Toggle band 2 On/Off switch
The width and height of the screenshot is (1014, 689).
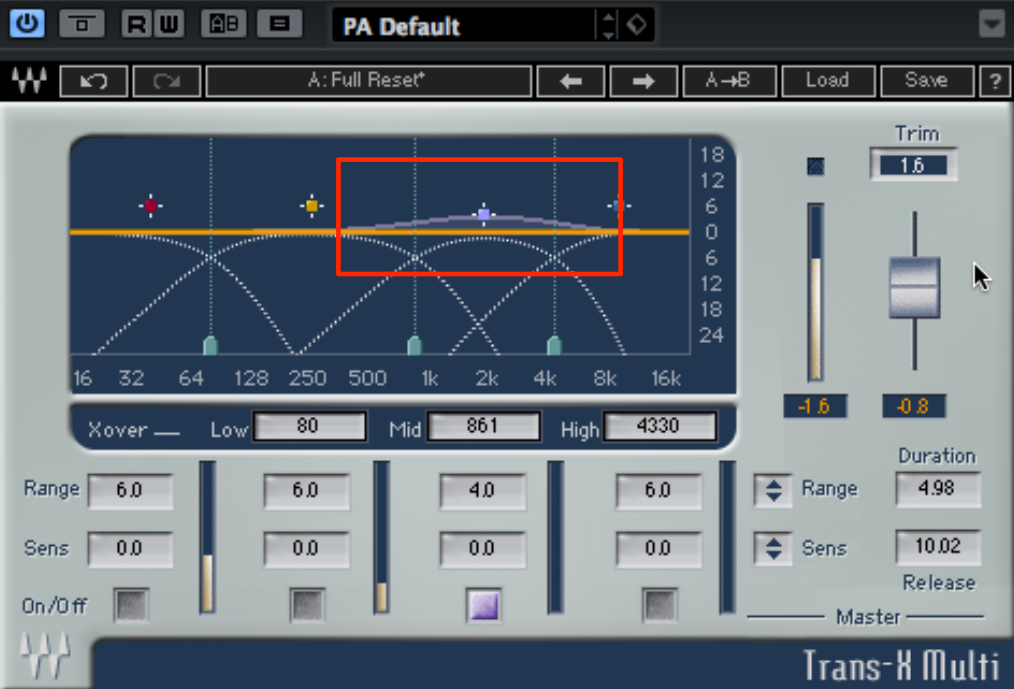(307, 606)
